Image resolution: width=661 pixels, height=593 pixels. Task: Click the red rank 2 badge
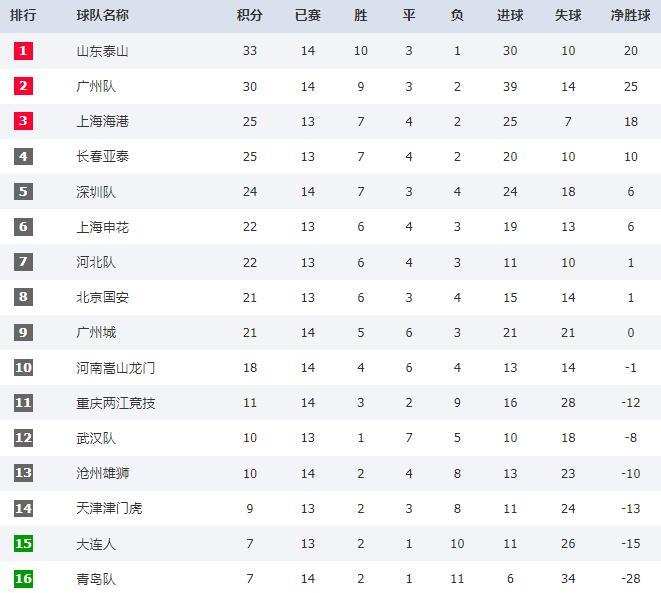click(x=23, y=86)
